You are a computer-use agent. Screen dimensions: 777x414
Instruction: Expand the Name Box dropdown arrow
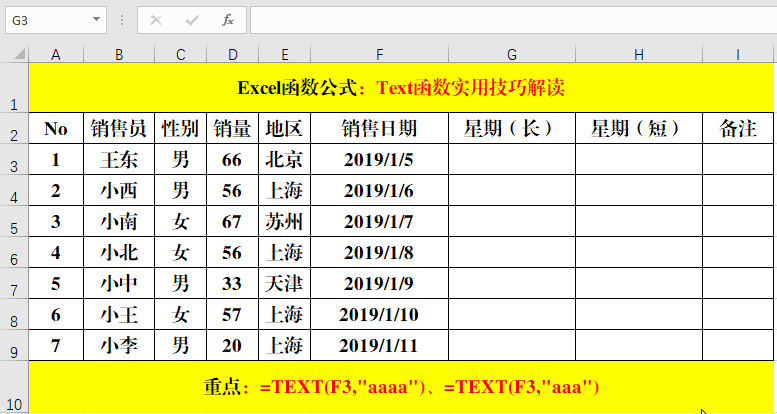pos(96,20)
